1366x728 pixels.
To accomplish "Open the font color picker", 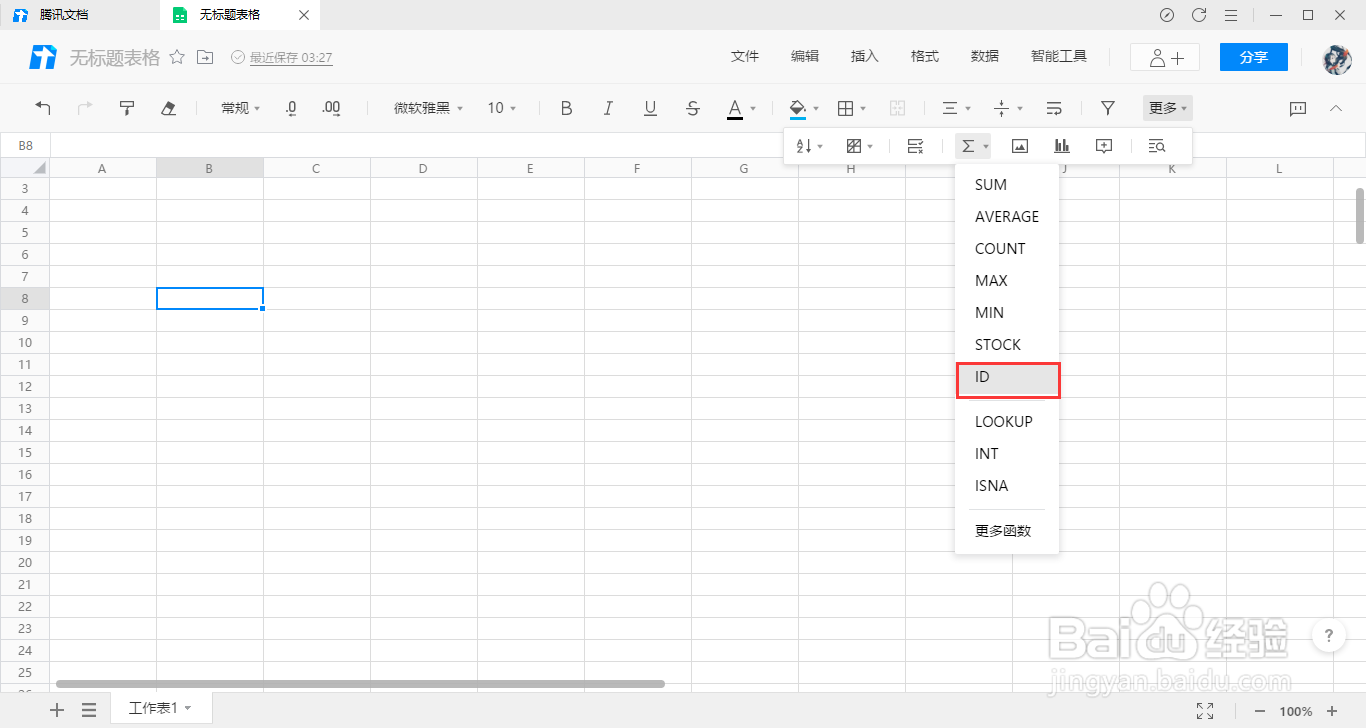I will [x=741, y=108].
